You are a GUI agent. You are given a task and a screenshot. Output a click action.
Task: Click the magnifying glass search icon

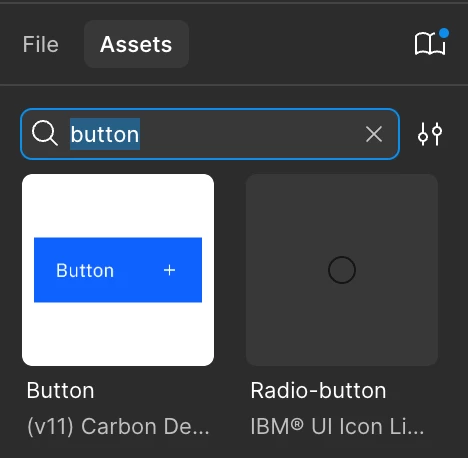coord(45,133)
